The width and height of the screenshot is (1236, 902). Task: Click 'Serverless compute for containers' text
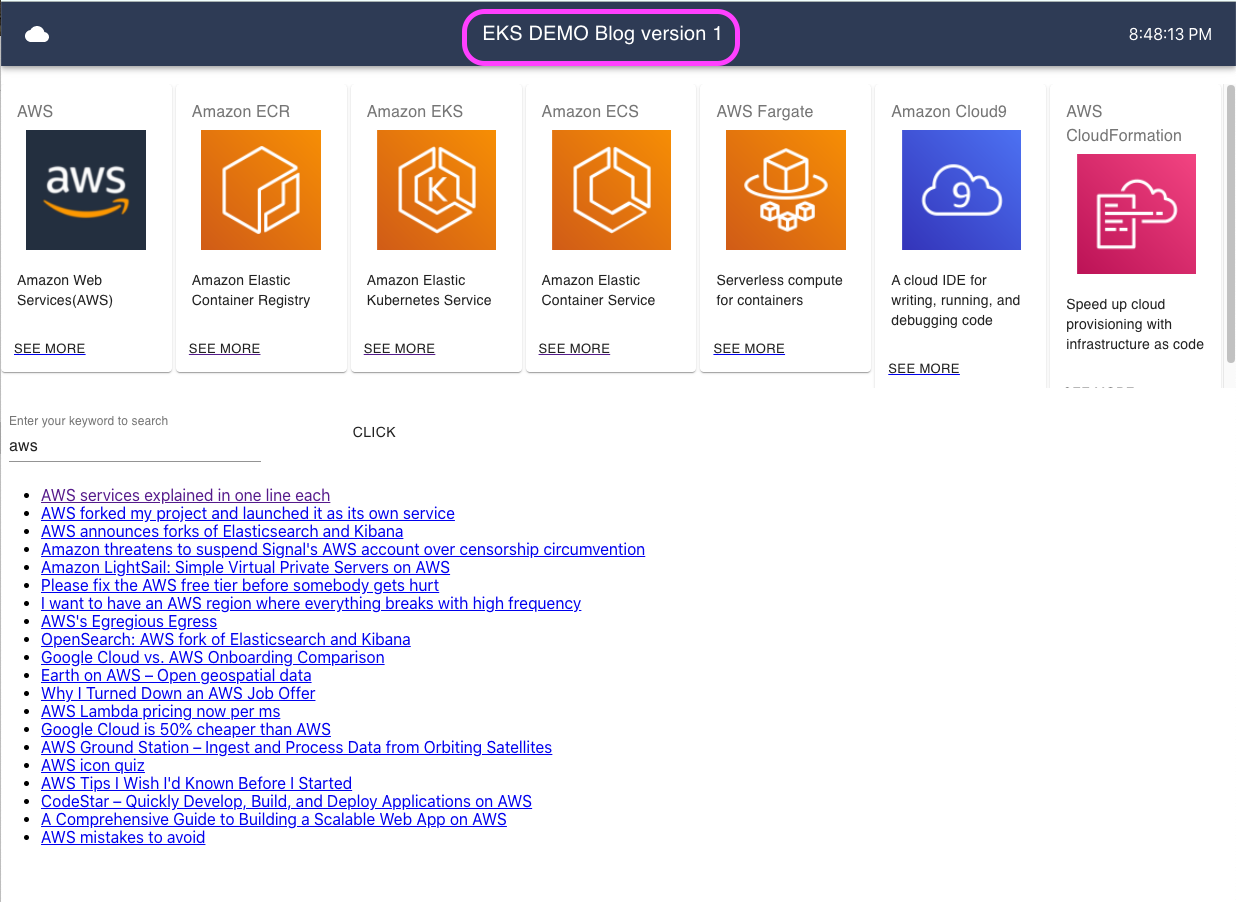780,290
